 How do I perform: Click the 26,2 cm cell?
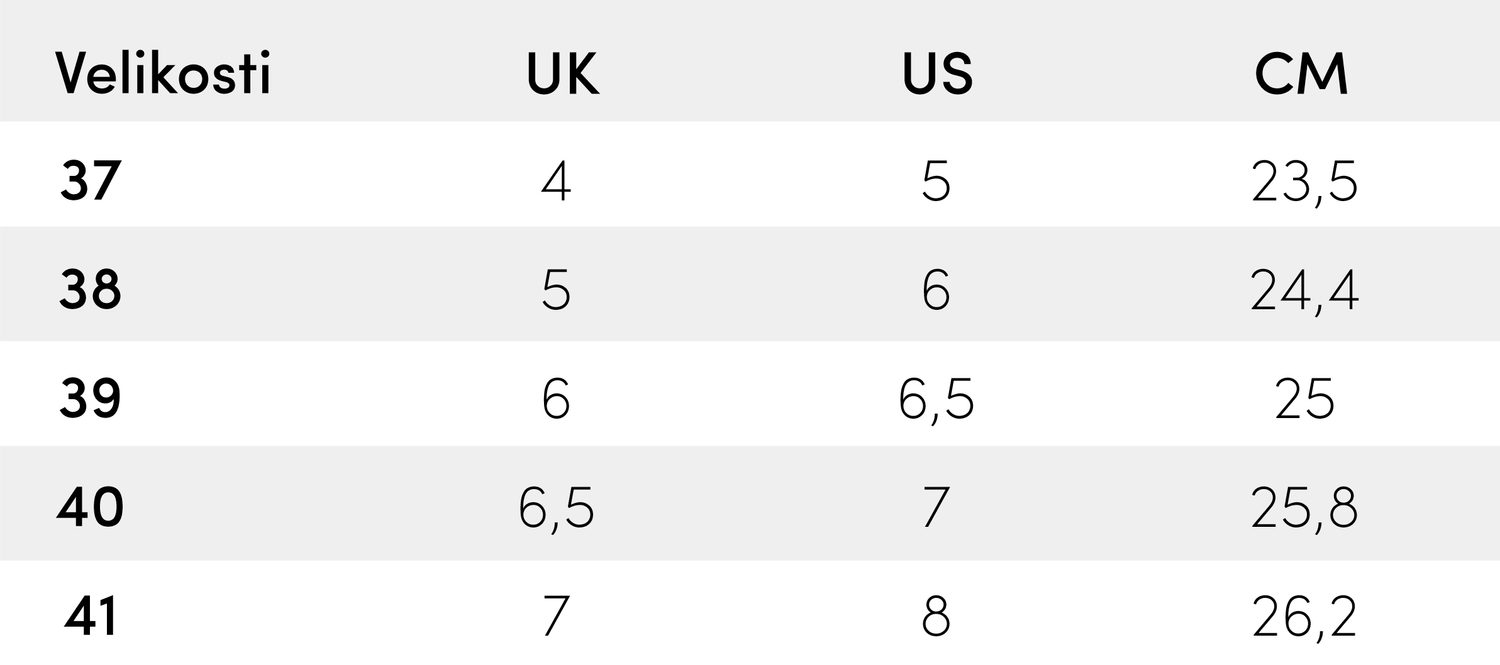(x=1304, y=618)
